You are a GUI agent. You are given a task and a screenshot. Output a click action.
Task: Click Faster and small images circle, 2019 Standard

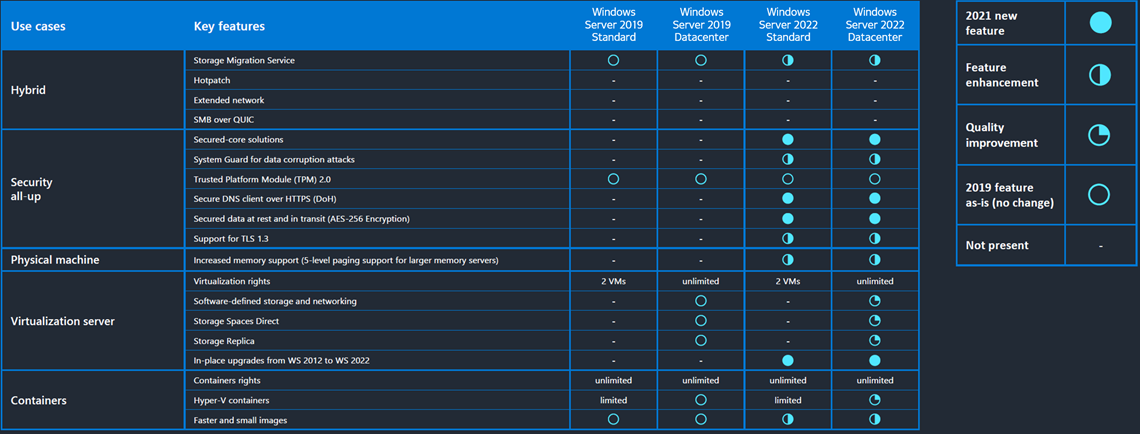click(613, 419)
